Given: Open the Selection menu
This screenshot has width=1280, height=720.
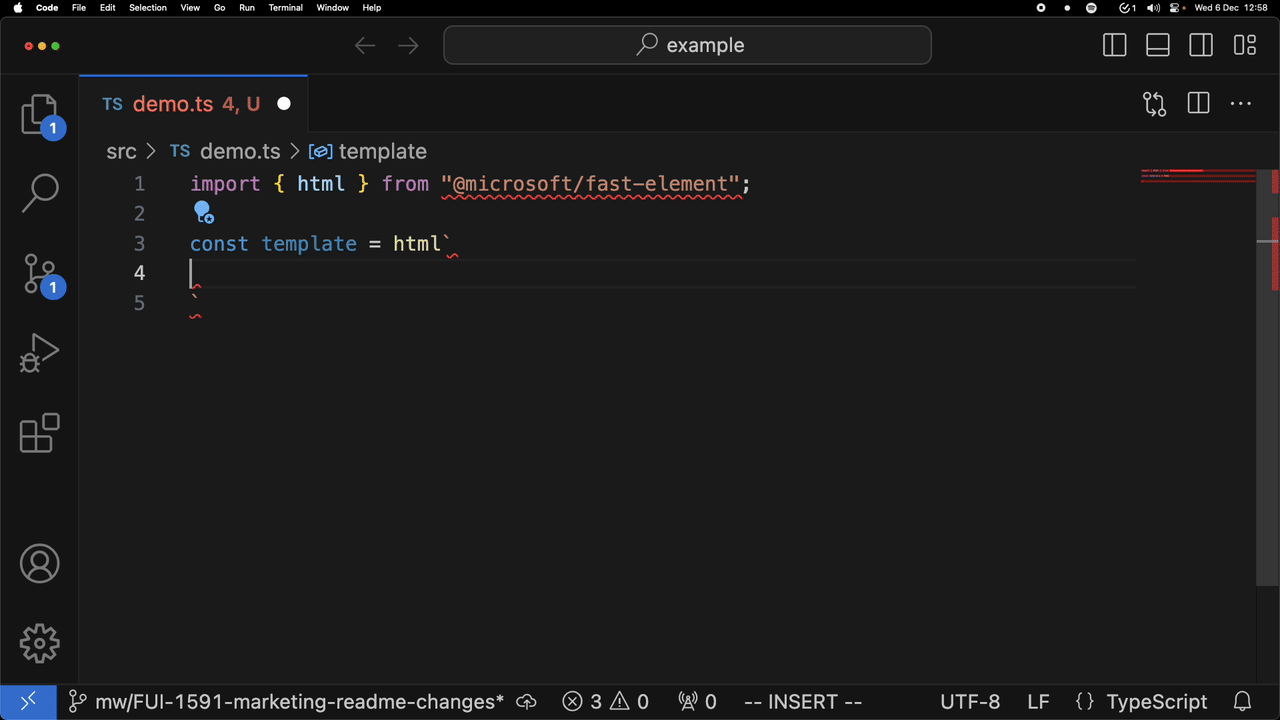Looking at the screenshot, I should [148, 7].
